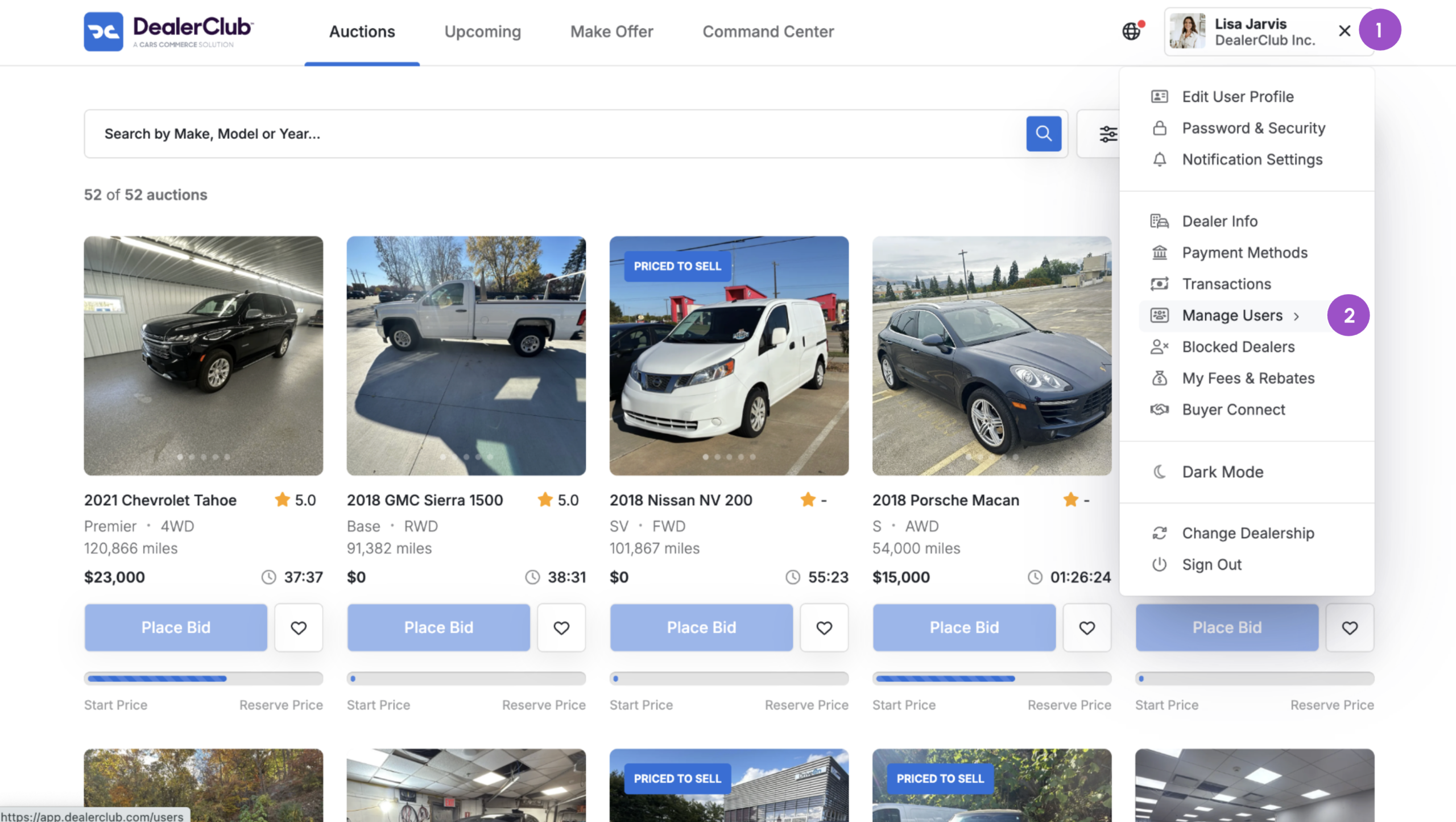Open the white Nissan NV 200 photo
The width and height of the screenshot is (1456, 822).
pyautogui.click(x=729, y=356)
